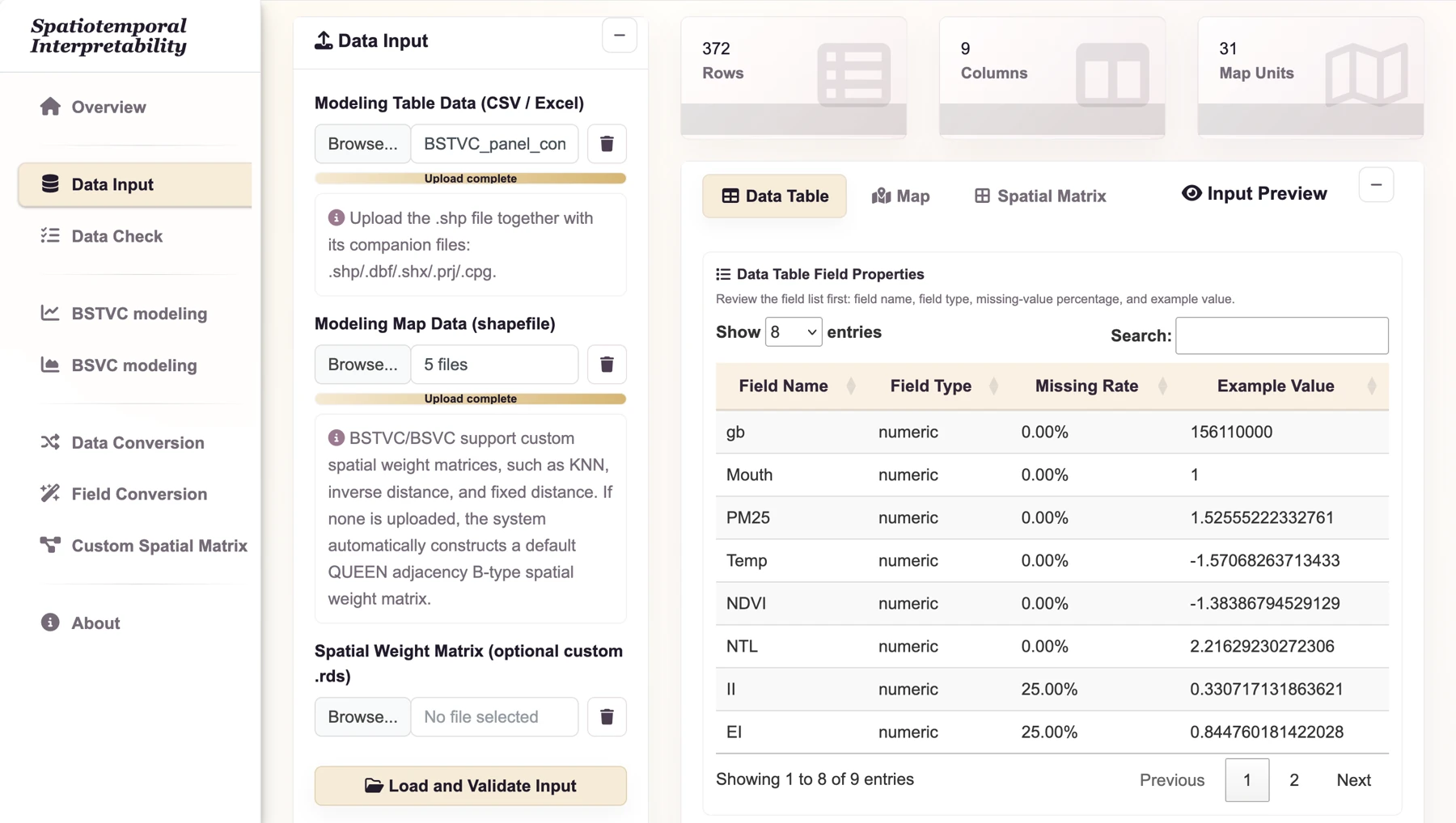Go to page 2 of the table
The height and width of the screenshot is (823, 1456).
coord(1294,780)
